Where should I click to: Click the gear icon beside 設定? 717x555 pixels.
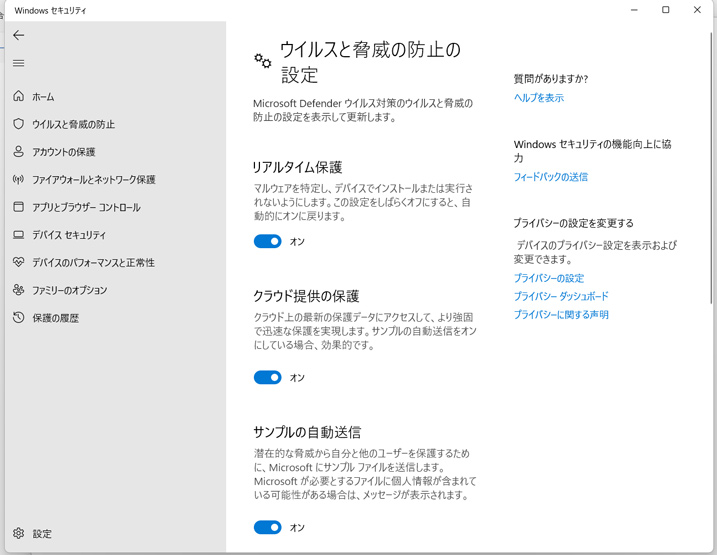coord(18,533)
